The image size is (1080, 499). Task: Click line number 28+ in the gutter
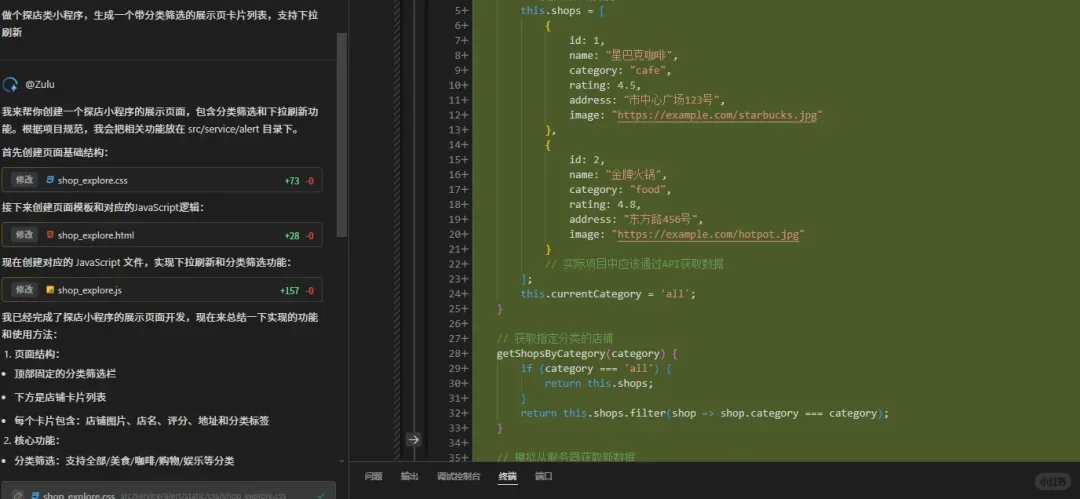click(x=458, y=354)
